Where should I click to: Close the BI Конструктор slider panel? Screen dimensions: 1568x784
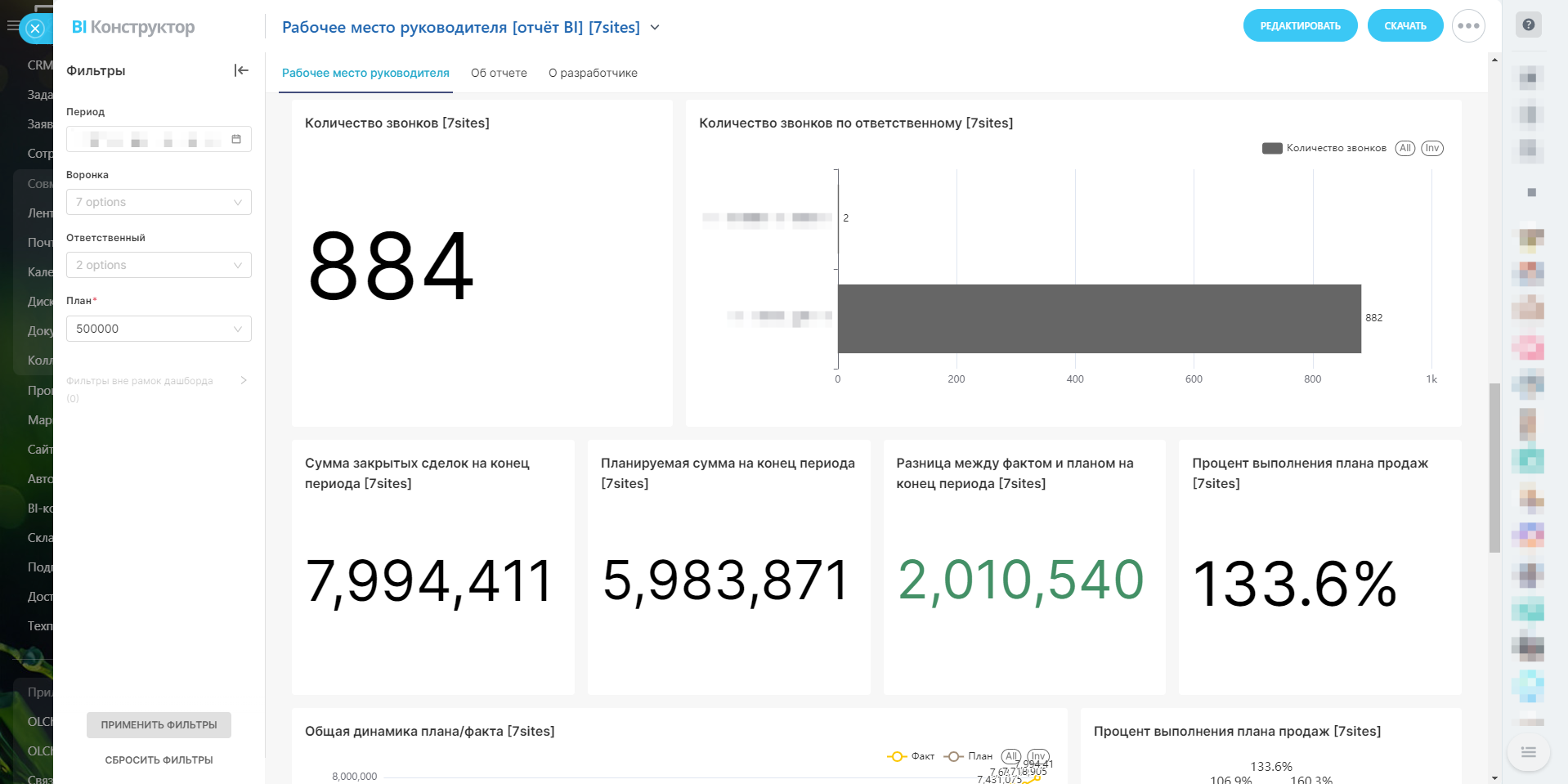point(35,29)
